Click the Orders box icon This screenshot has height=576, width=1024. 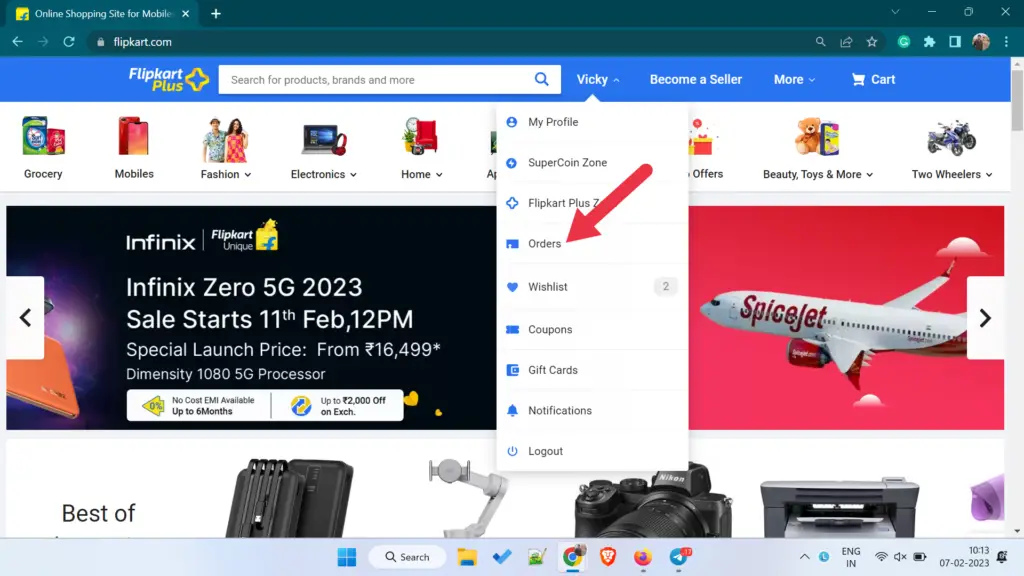tap(513, 244)
